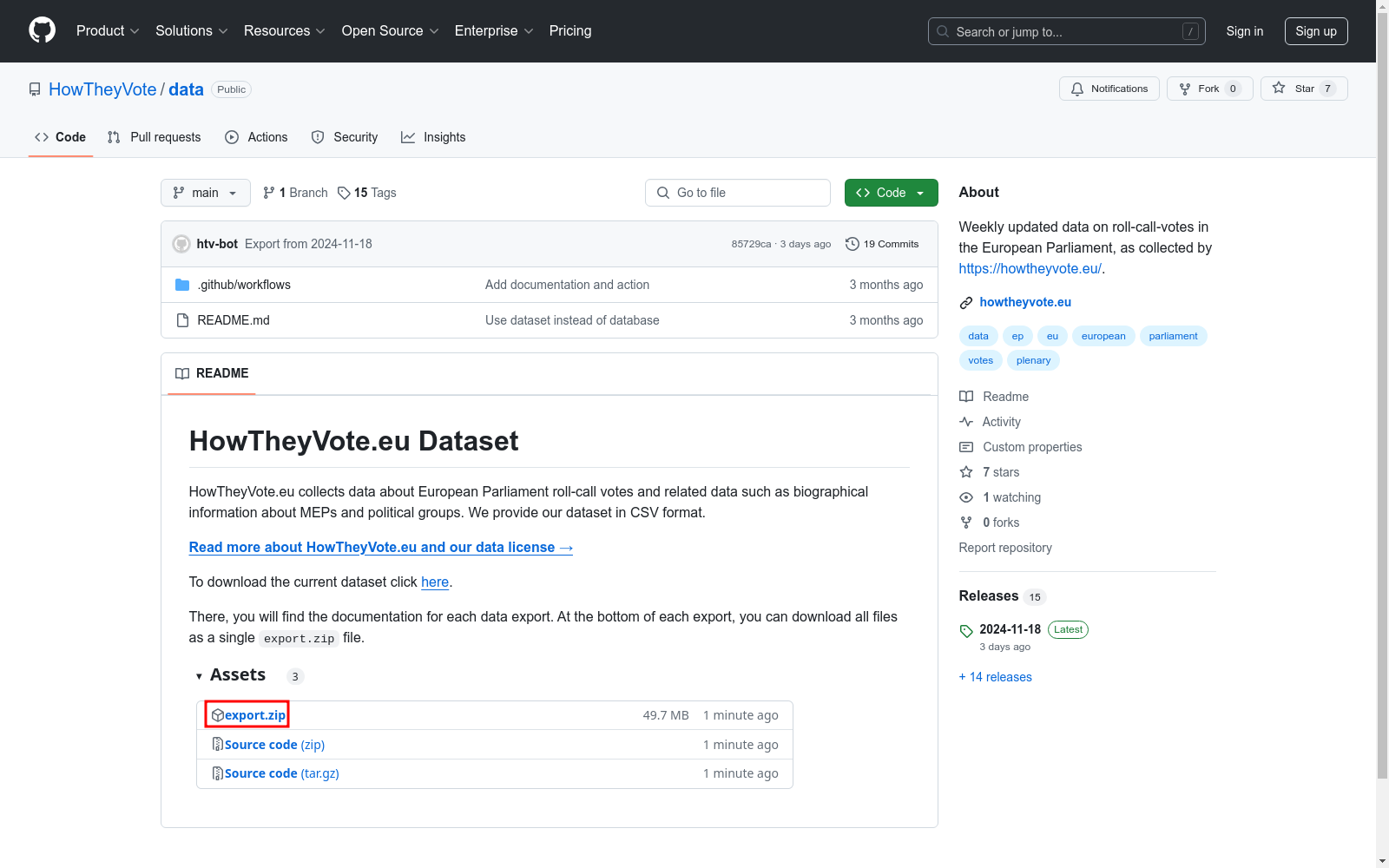Show the + 14 releases link
1389x868 pixels.
(996, 677)
